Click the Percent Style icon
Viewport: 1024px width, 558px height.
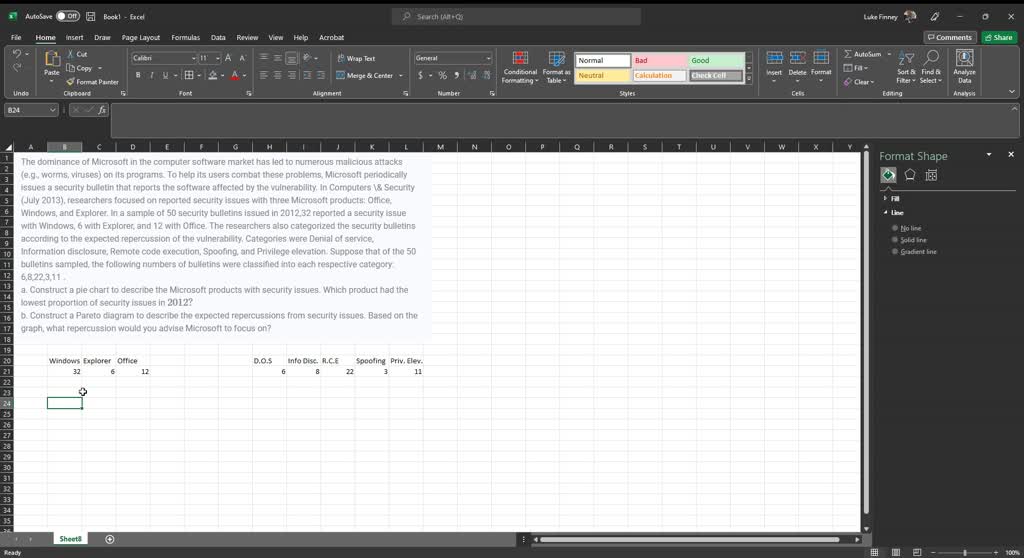tap(443, 75)
